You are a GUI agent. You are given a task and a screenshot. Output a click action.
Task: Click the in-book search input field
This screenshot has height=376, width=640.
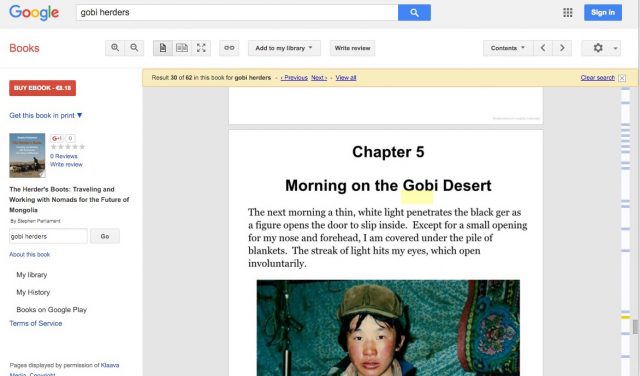coord(48,236)
